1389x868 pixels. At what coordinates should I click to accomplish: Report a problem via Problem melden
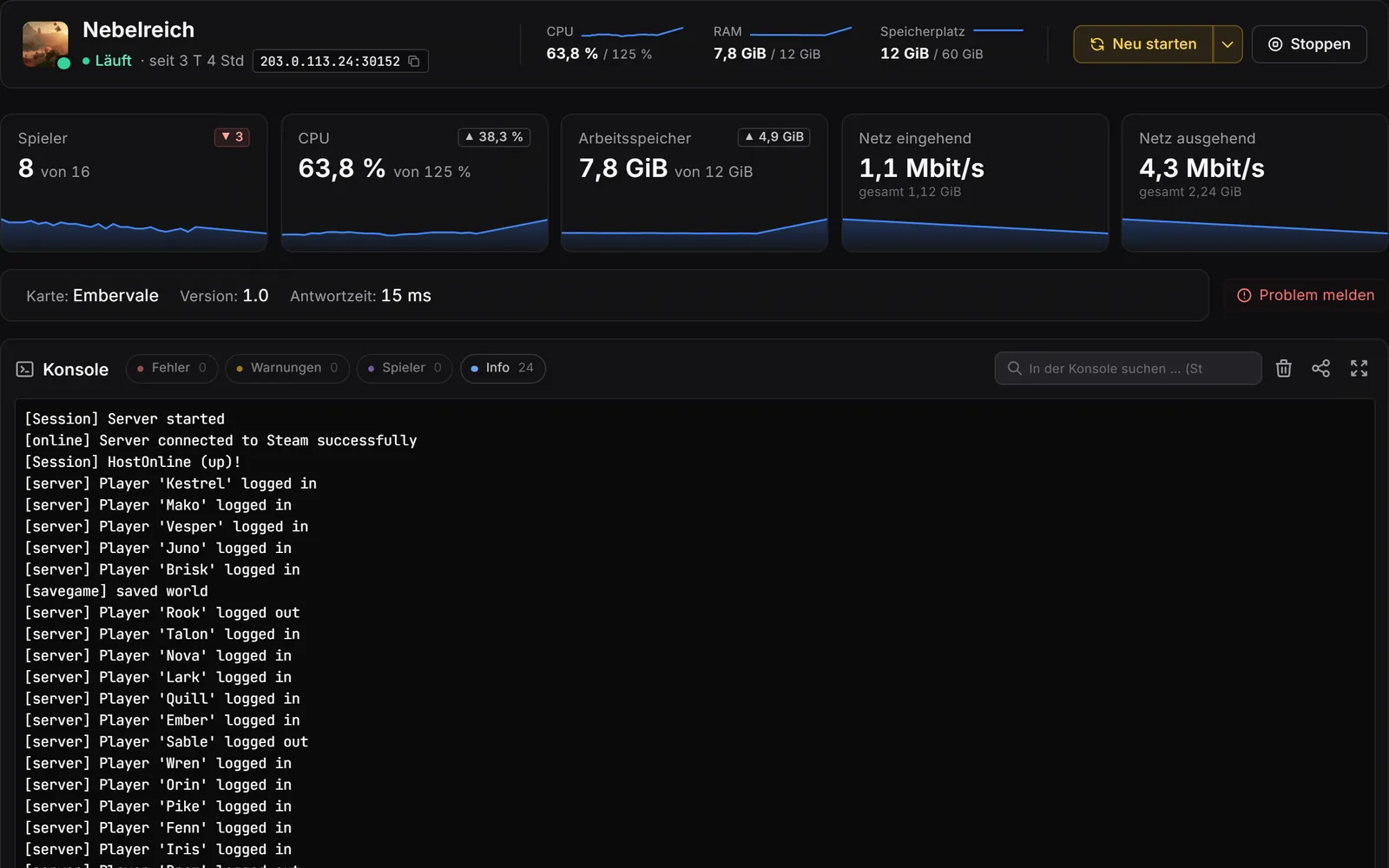pyautogui.click(x=1305, y=295)
